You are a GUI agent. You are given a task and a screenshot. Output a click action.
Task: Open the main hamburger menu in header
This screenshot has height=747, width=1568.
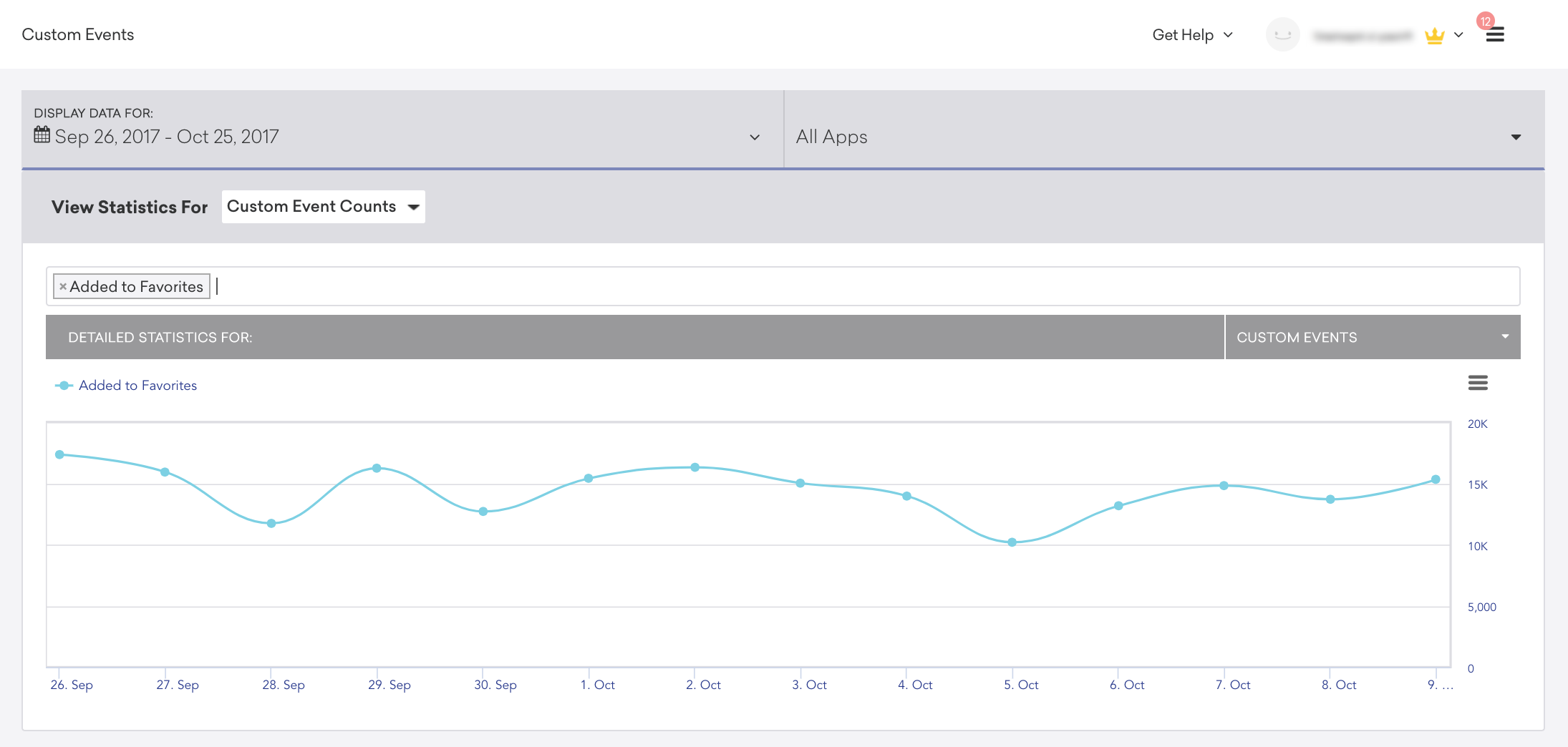(1495, 35)
